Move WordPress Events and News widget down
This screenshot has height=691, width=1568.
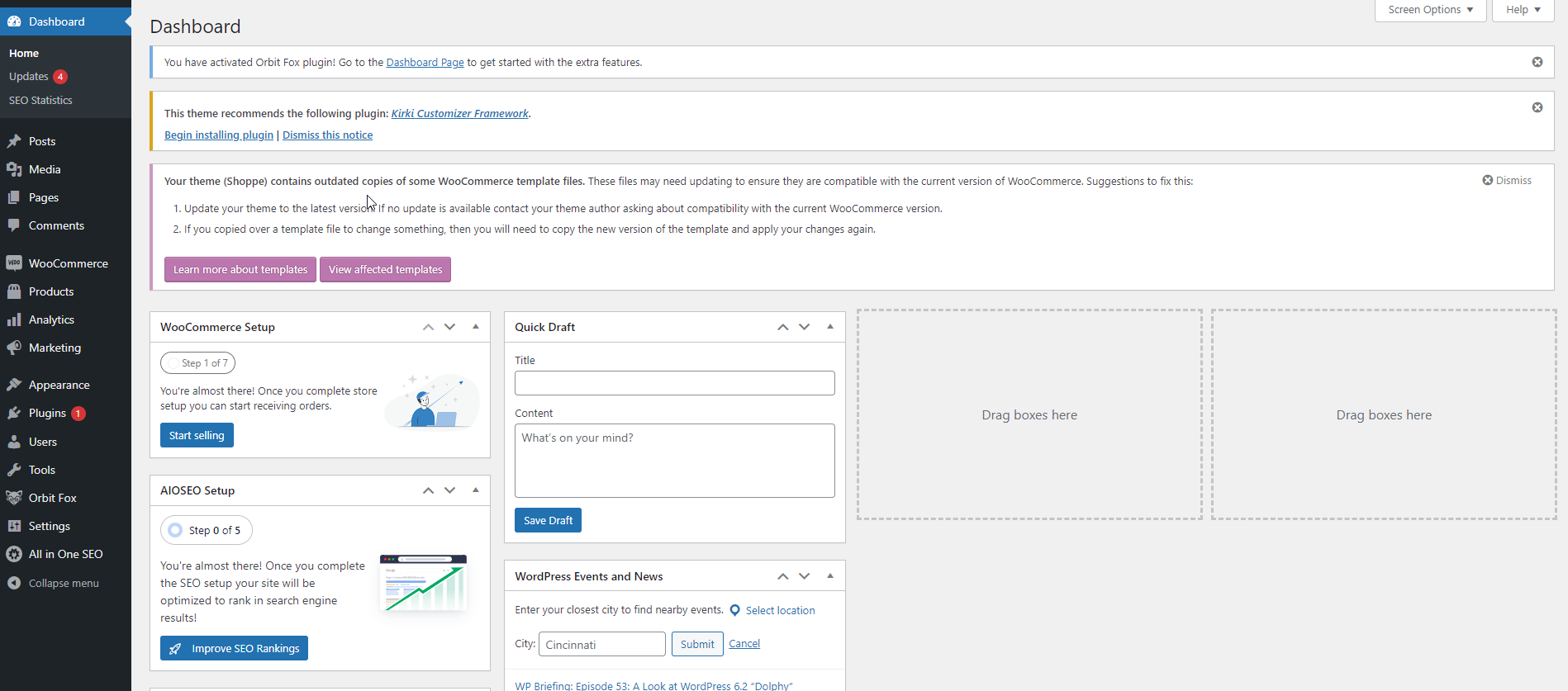(x=804, y=576)
